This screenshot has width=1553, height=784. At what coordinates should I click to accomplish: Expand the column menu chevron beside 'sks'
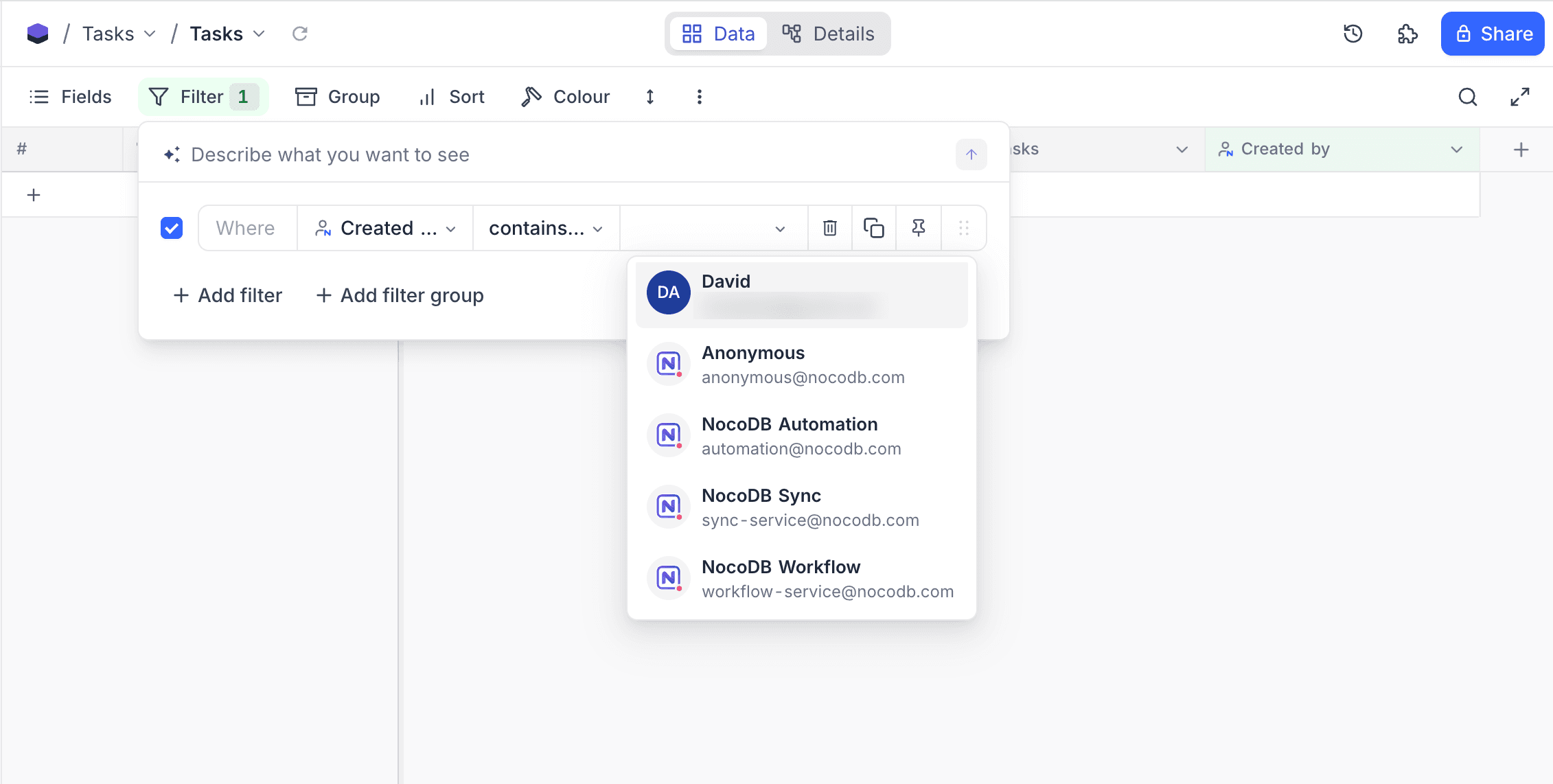pyautogui.click(x=1182, y=149)
